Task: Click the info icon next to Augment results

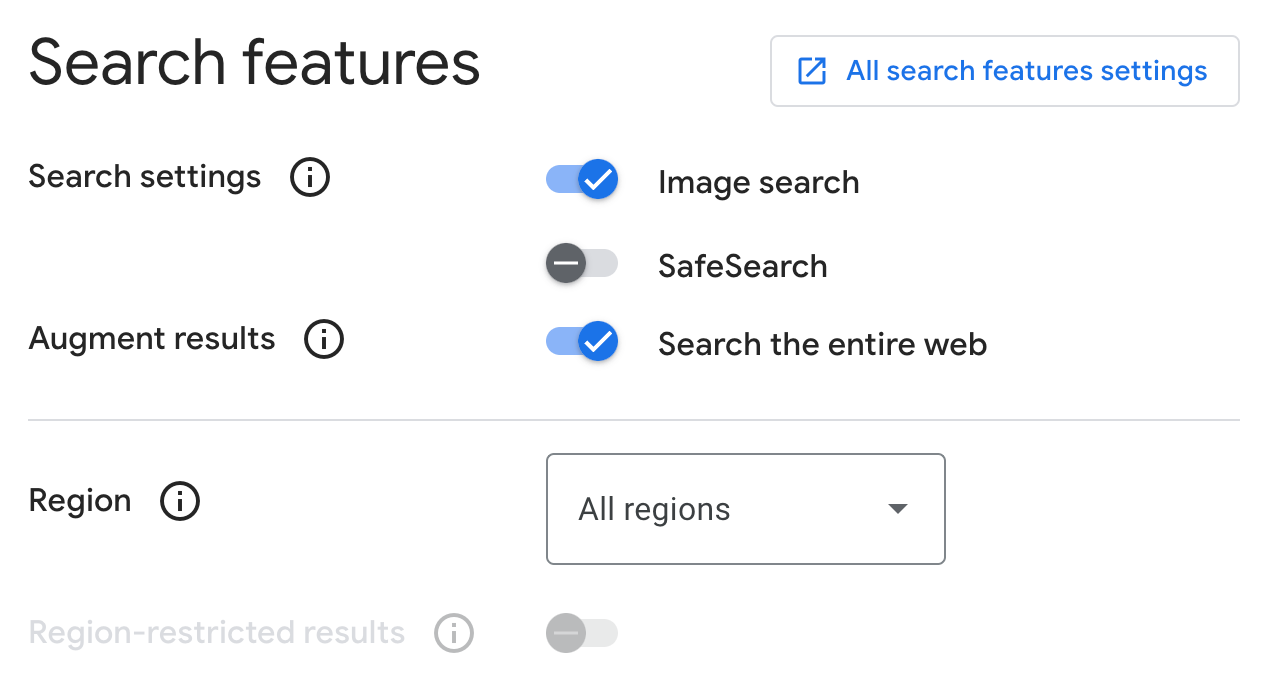Action: 324,339
